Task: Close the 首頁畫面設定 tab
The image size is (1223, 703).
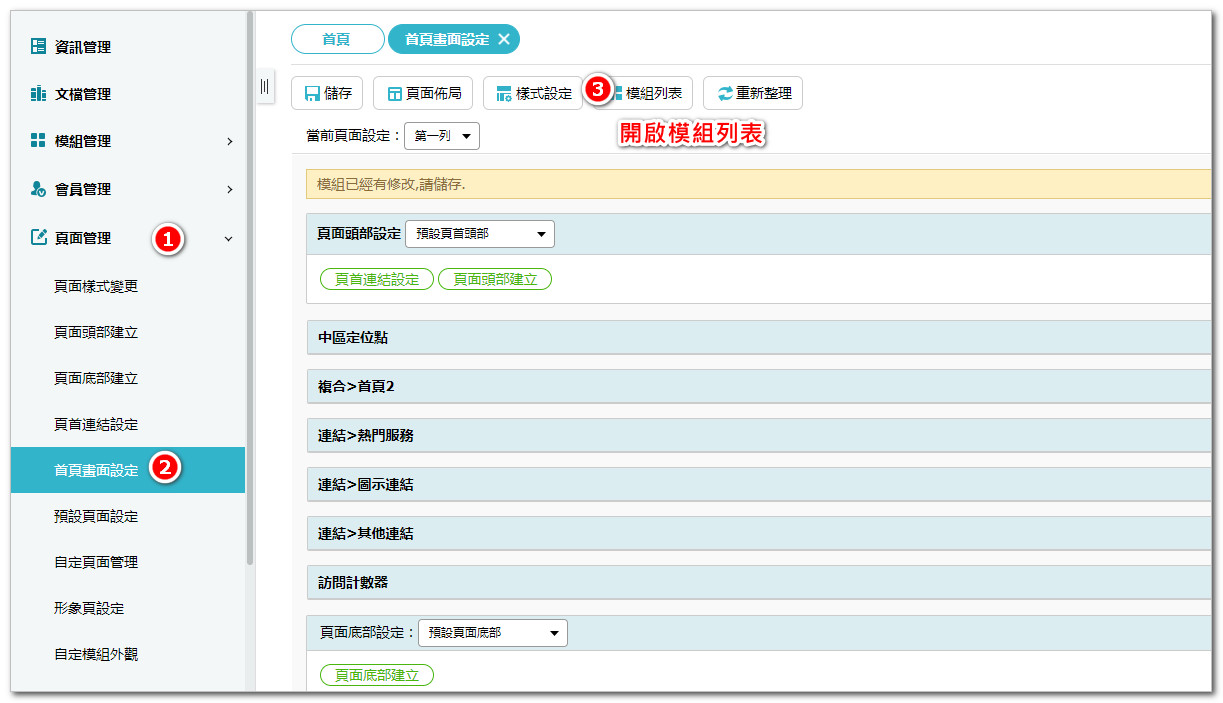Action: pos(504,39)
